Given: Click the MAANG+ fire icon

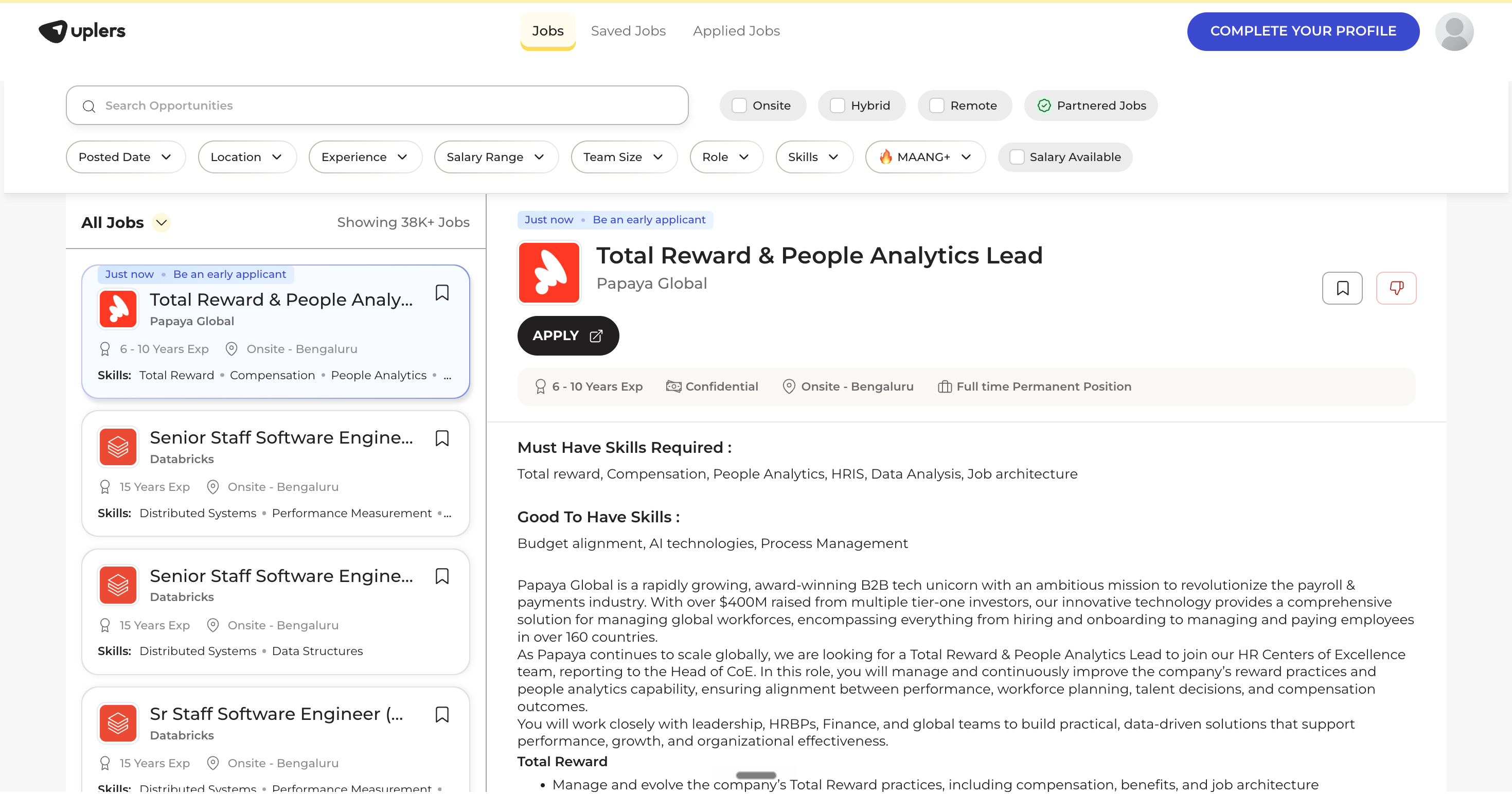Looking at the screenshot, I should click(886, 156).
